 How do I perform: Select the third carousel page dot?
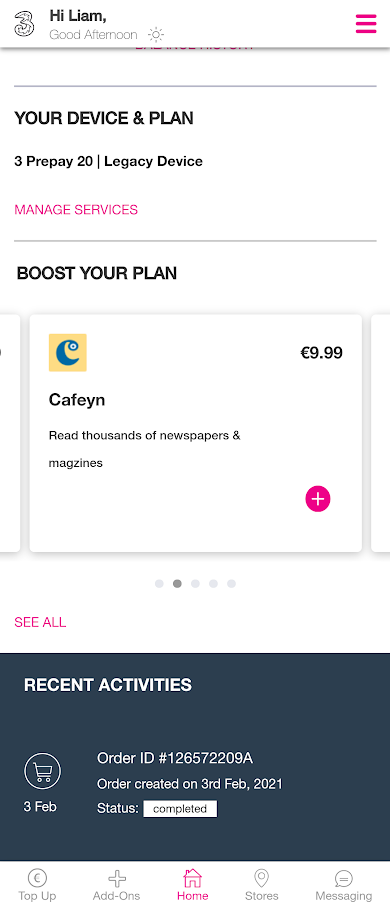[195, 584]
